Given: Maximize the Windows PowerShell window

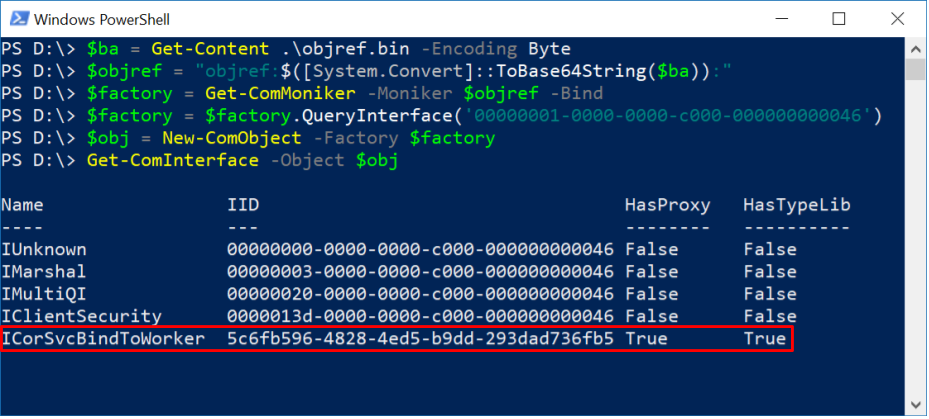Looking at the screenshot, I should pos(837,19).
